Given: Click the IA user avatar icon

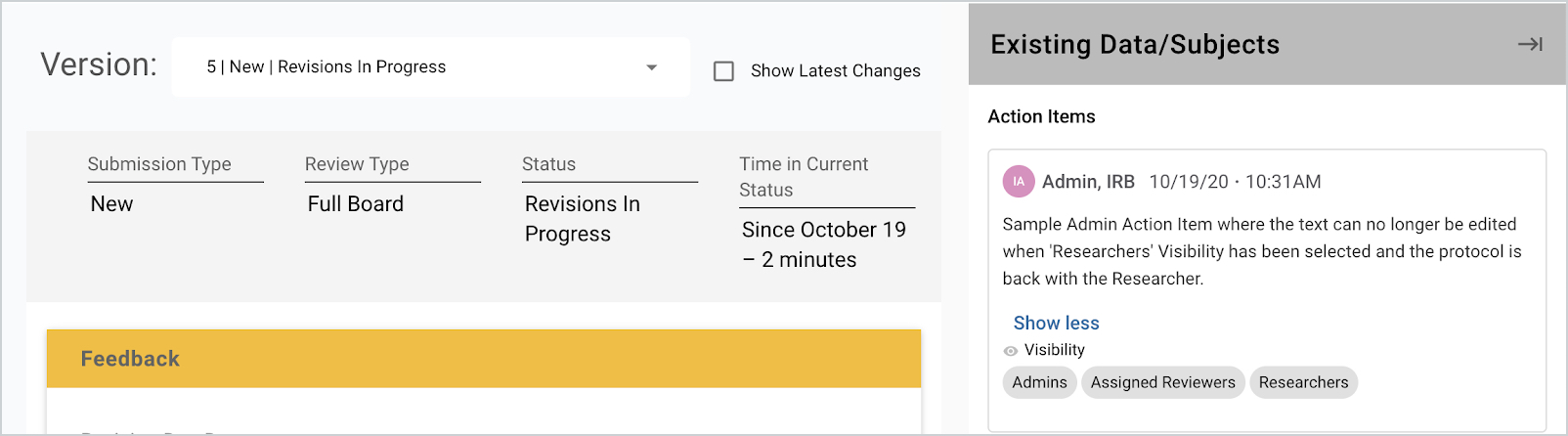Looking at the screenshot, I should [1018, 182].
